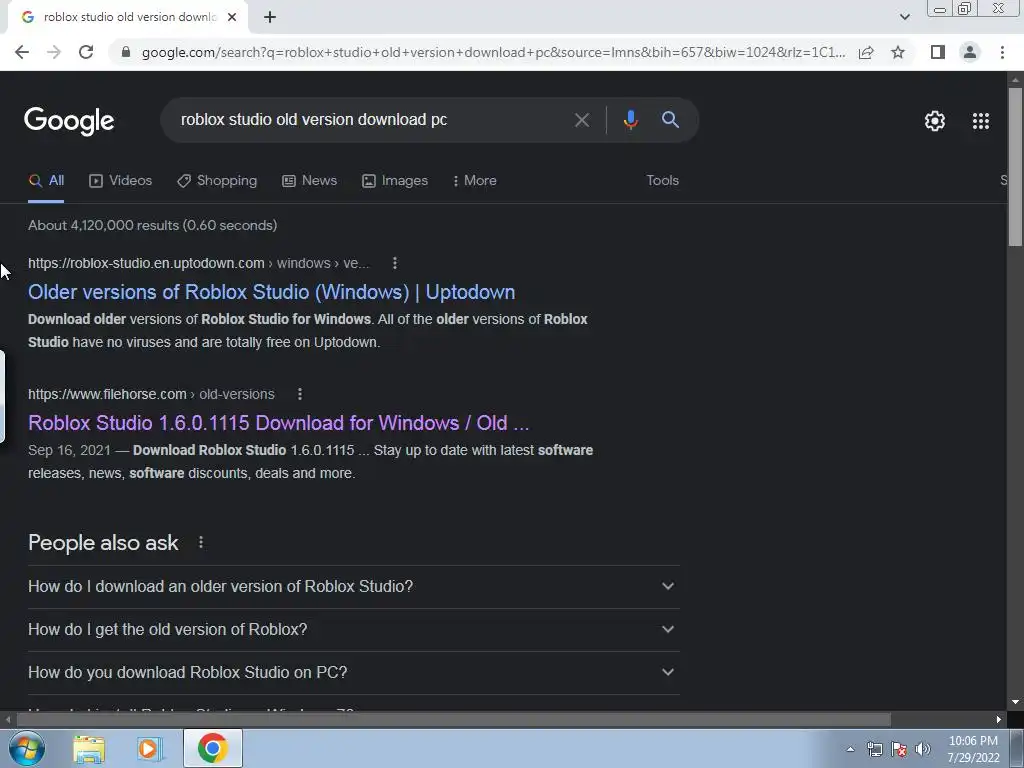Clear the search box text

(581, 120)
